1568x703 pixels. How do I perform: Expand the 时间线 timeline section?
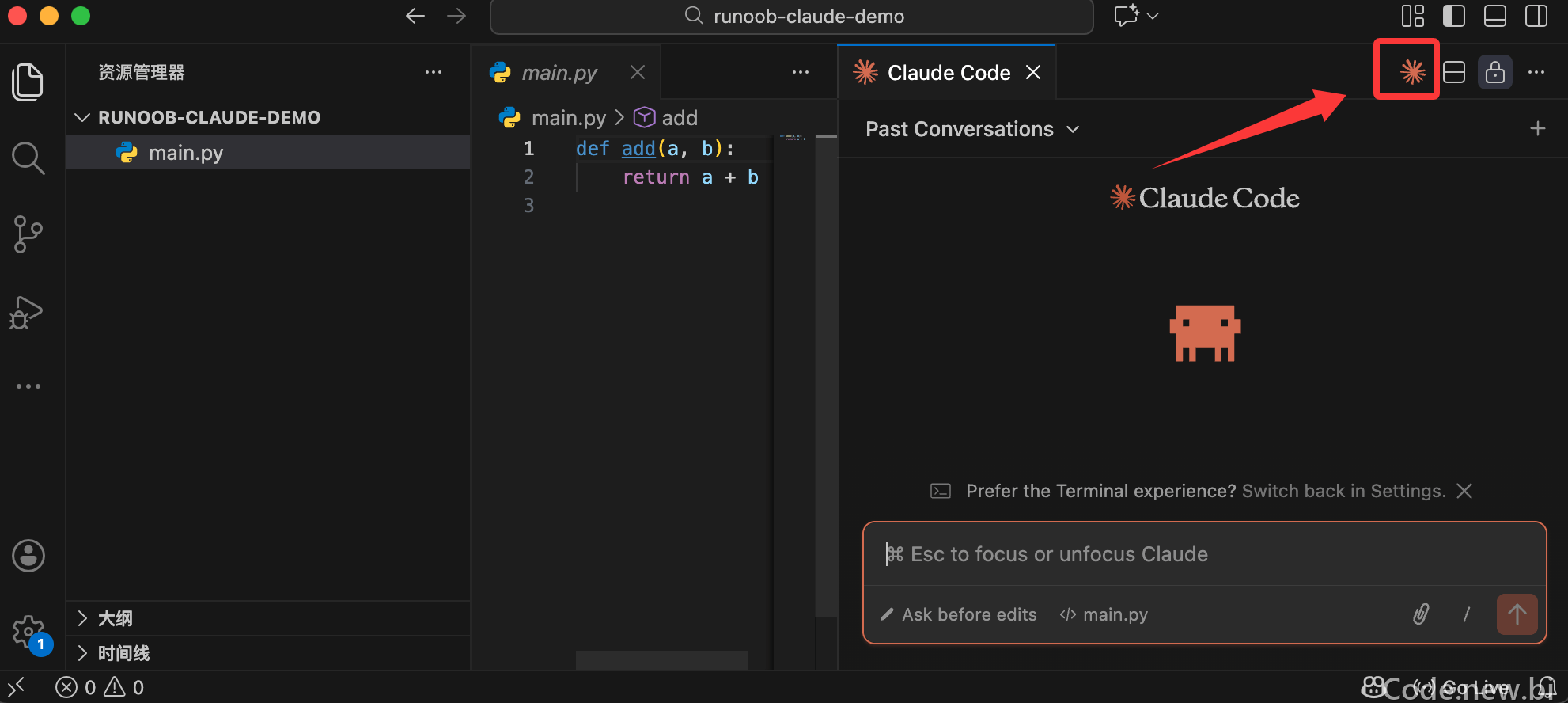[x=269, y=653]
